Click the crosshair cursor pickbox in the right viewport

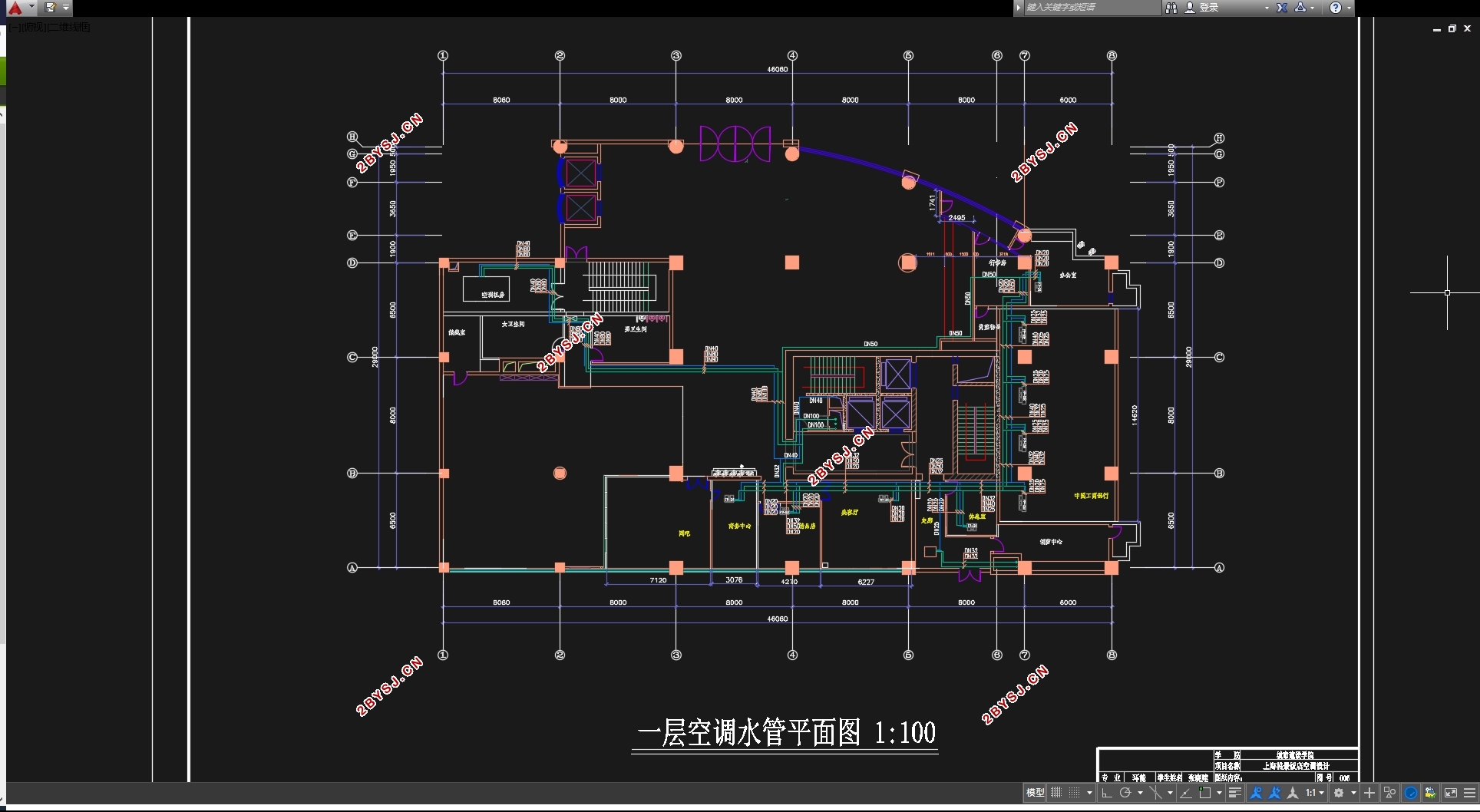1447,292
